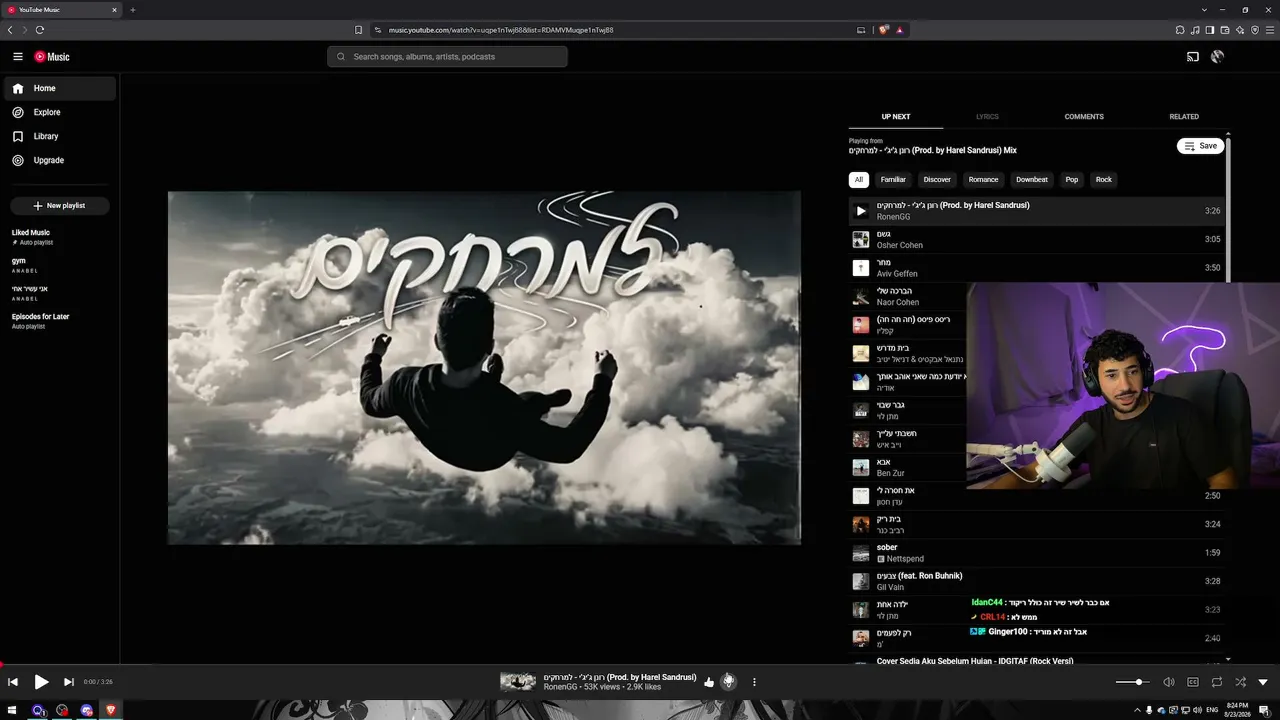Click the browser address bar URL
This screenshot has height=720, width=1280.
click(501, 30)
